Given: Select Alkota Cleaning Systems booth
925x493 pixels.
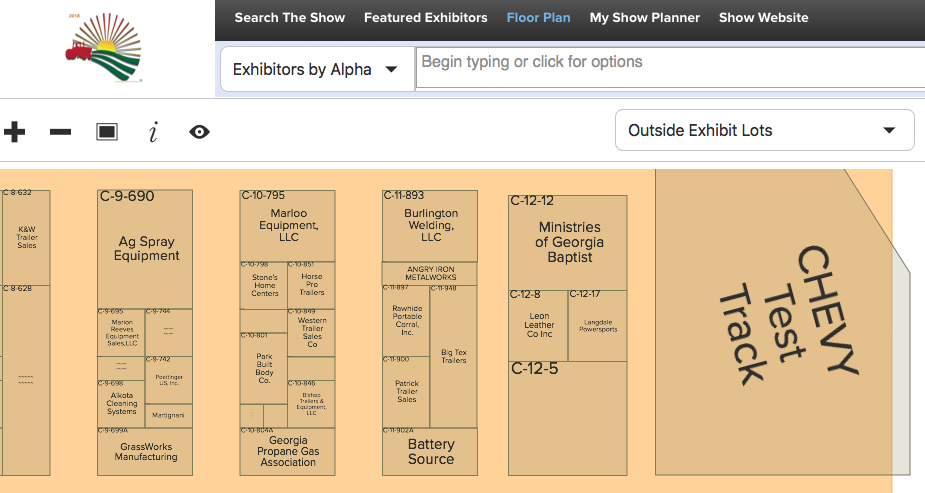Looking at the screenshot, I should [121, 404].
